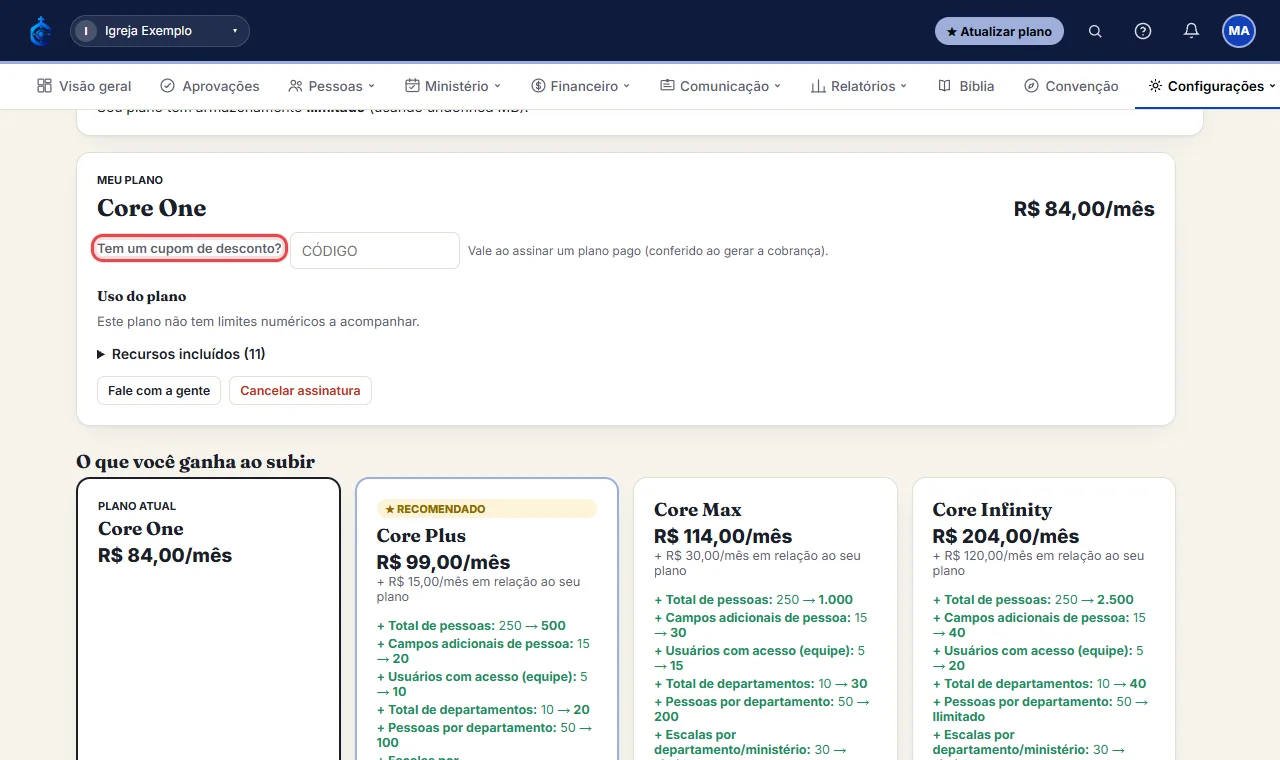Open the Aprovações tab
The width and height of the screenshot is (1280, 760).
tap(210, 86)
